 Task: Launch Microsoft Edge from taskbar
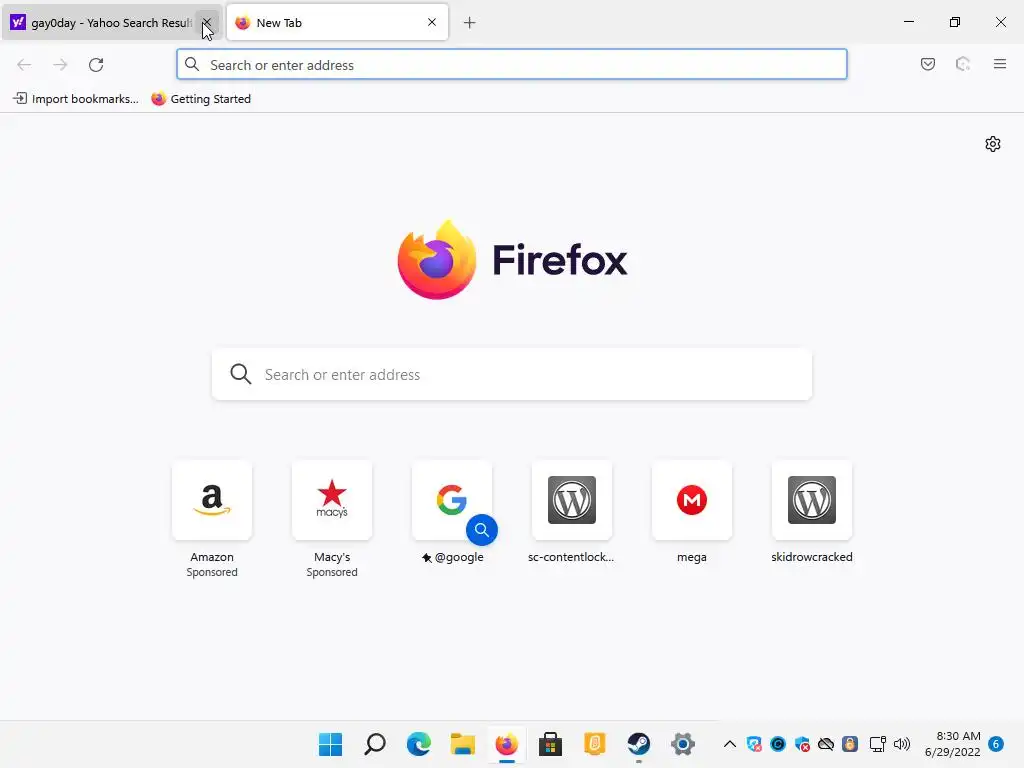coord(419,744)
